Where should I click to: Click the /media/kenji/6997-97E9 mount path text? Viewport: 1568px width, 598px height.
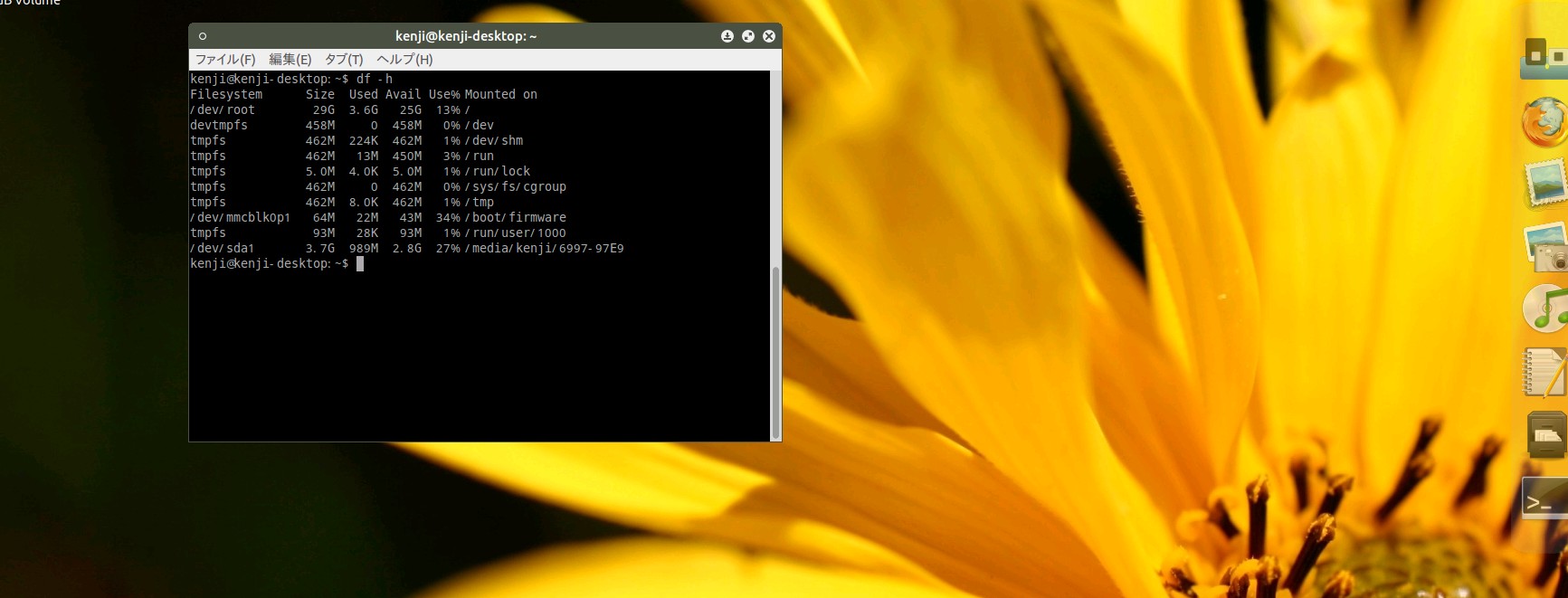click(545, 249)
